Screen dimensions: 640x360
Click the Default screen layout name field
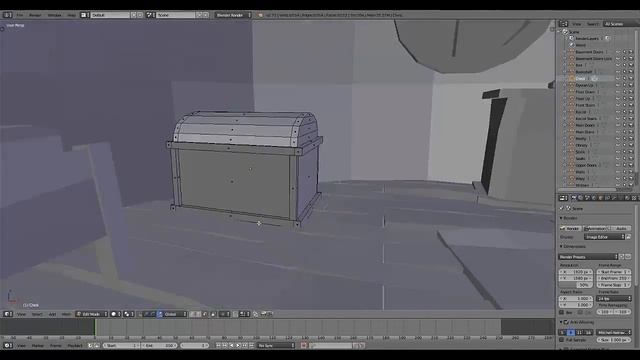click(x=110, y=15)
